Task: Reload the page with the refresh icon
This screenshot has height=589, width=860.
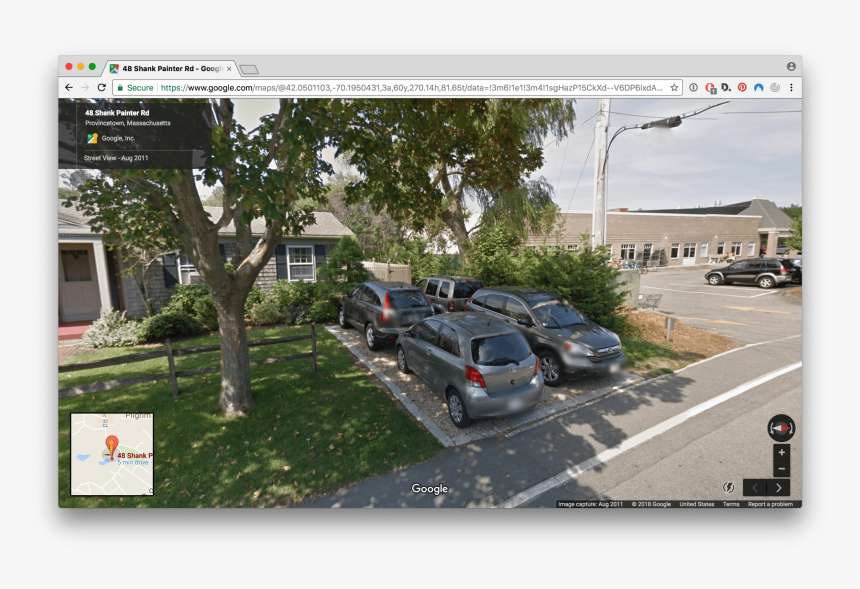Action: point(101,87)
